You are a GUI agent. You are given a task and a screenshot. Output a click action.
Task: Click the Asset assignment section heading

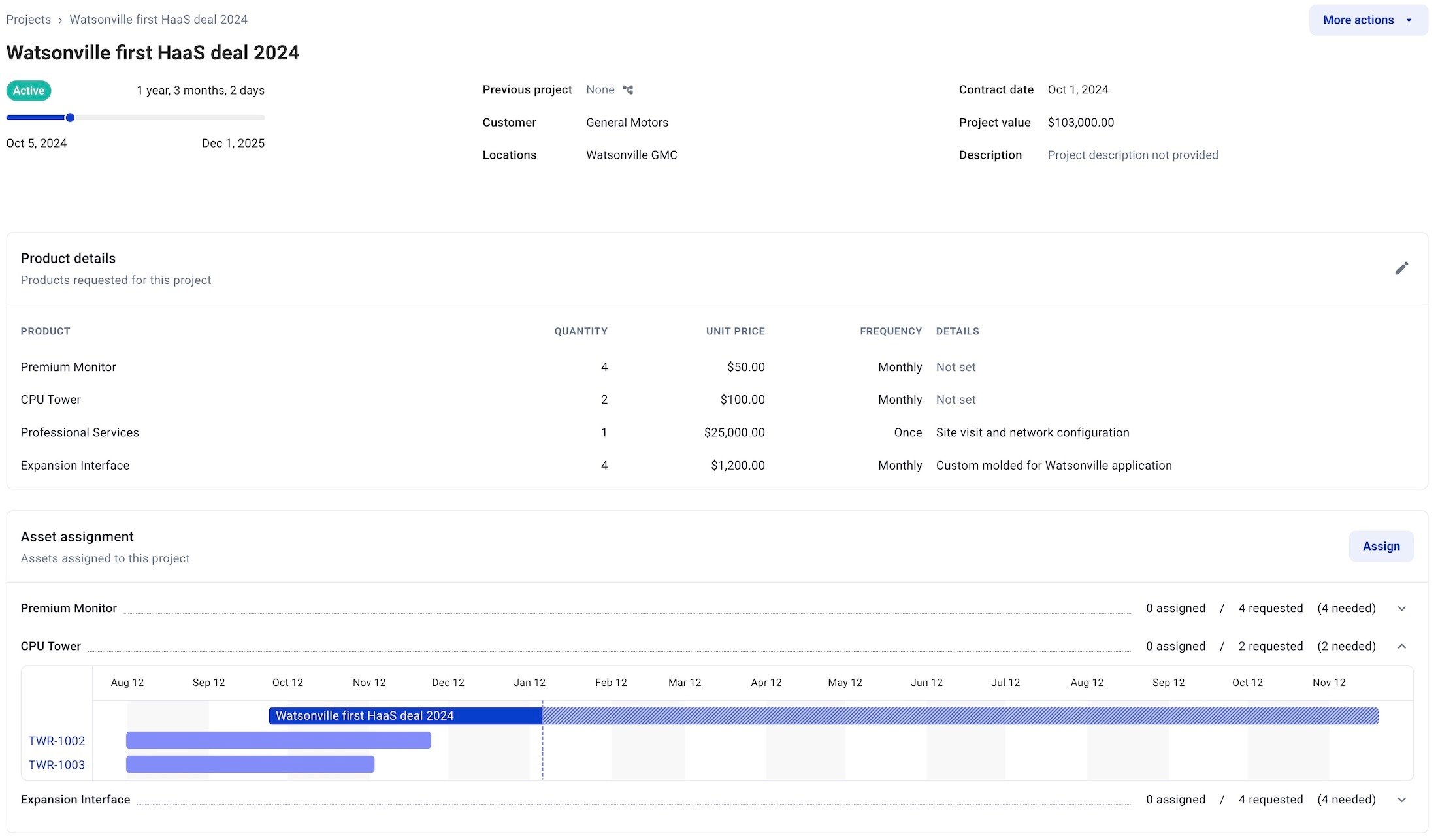pos(77,537)
